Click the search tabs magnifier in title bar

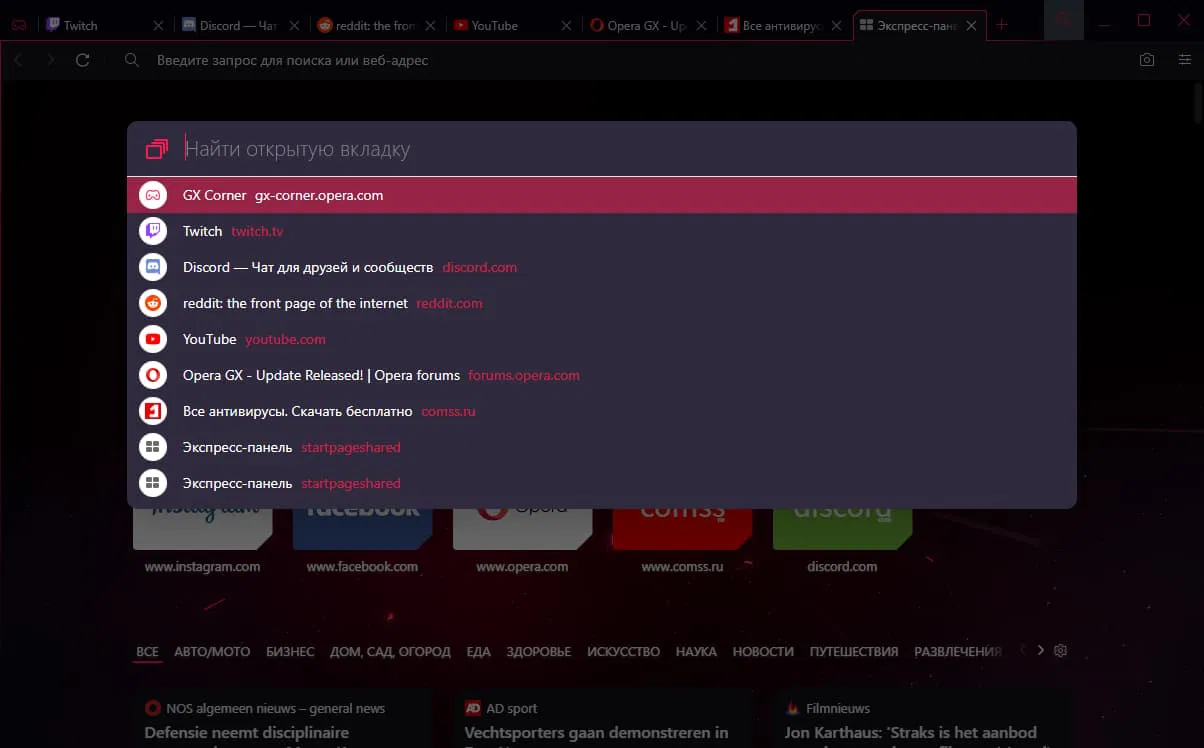coord(1064,20)
